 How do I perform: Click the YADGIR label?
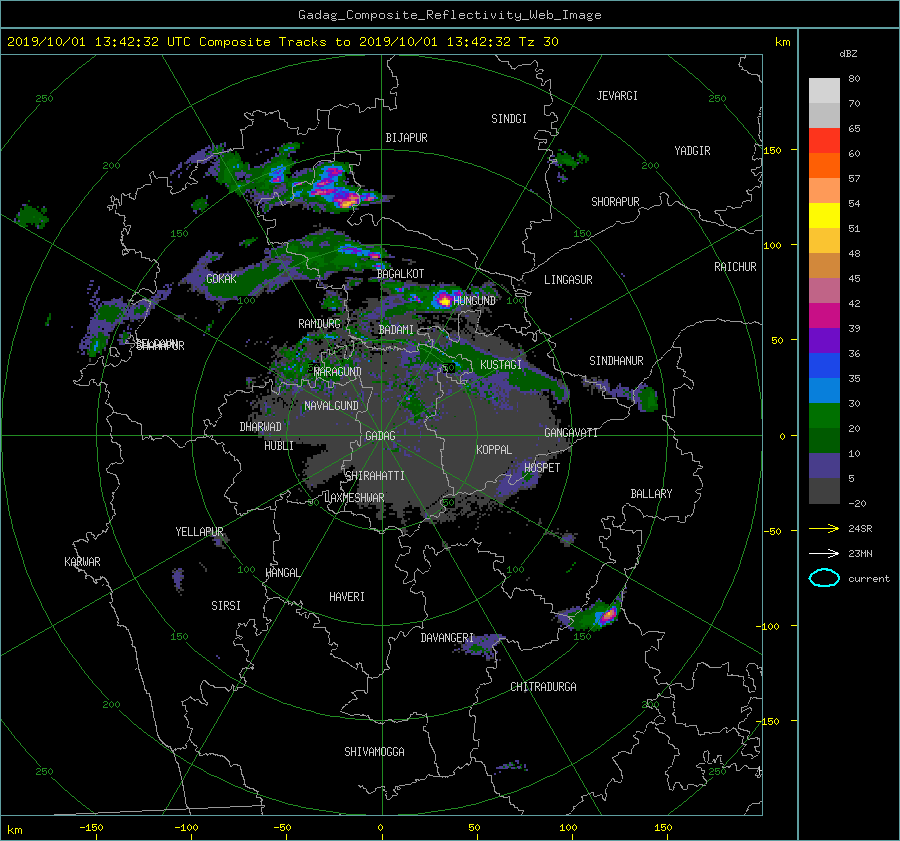click(x=692, y=151)
